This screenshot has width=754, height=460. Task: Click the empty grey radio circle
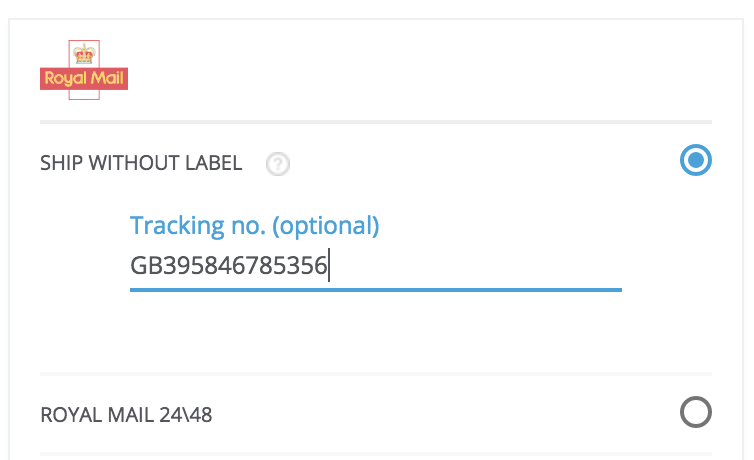click(695, 412)
